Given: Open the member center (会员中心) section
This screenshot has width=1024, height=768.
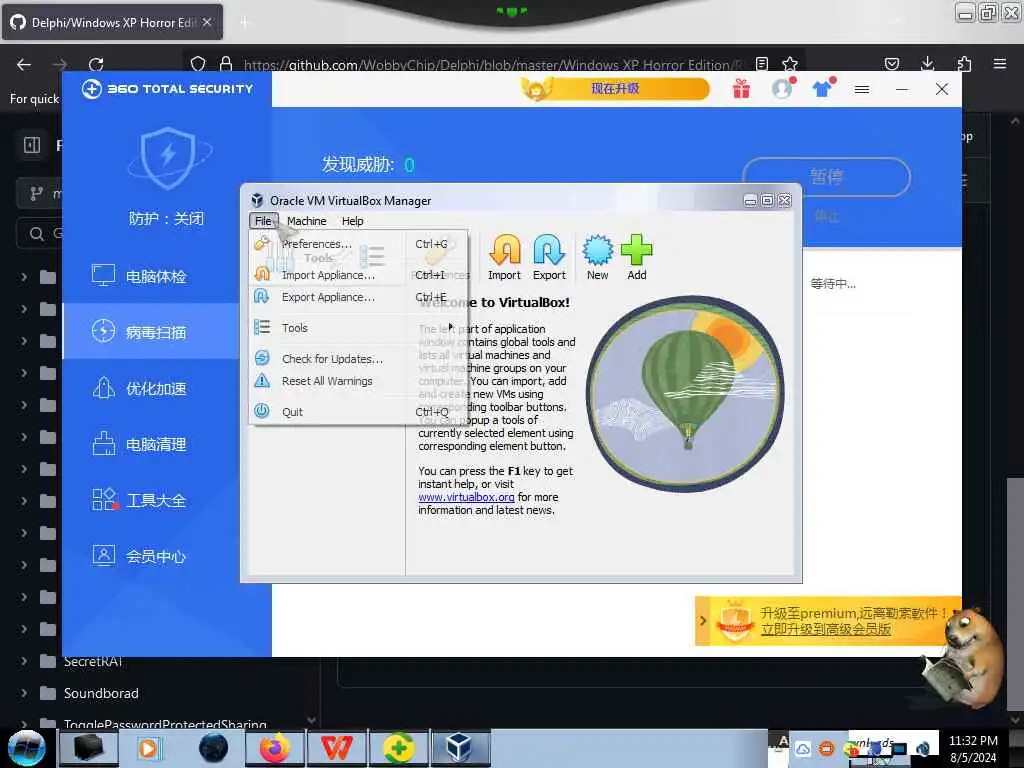Looking at the screenshot, I should coord(151,556).
